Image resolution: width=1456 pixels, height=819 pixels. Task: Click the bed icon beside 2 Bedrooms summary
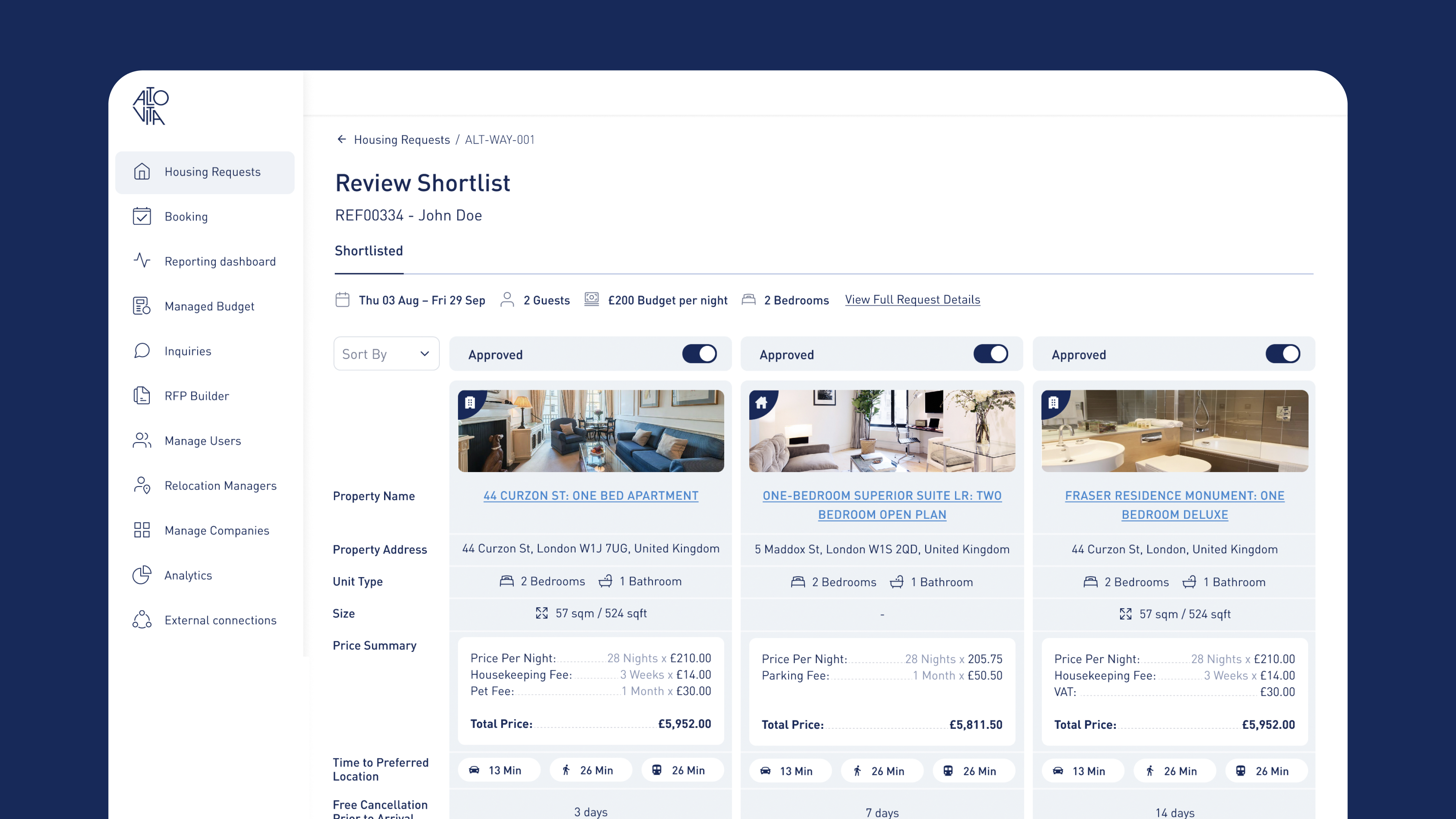pos(748,299)
